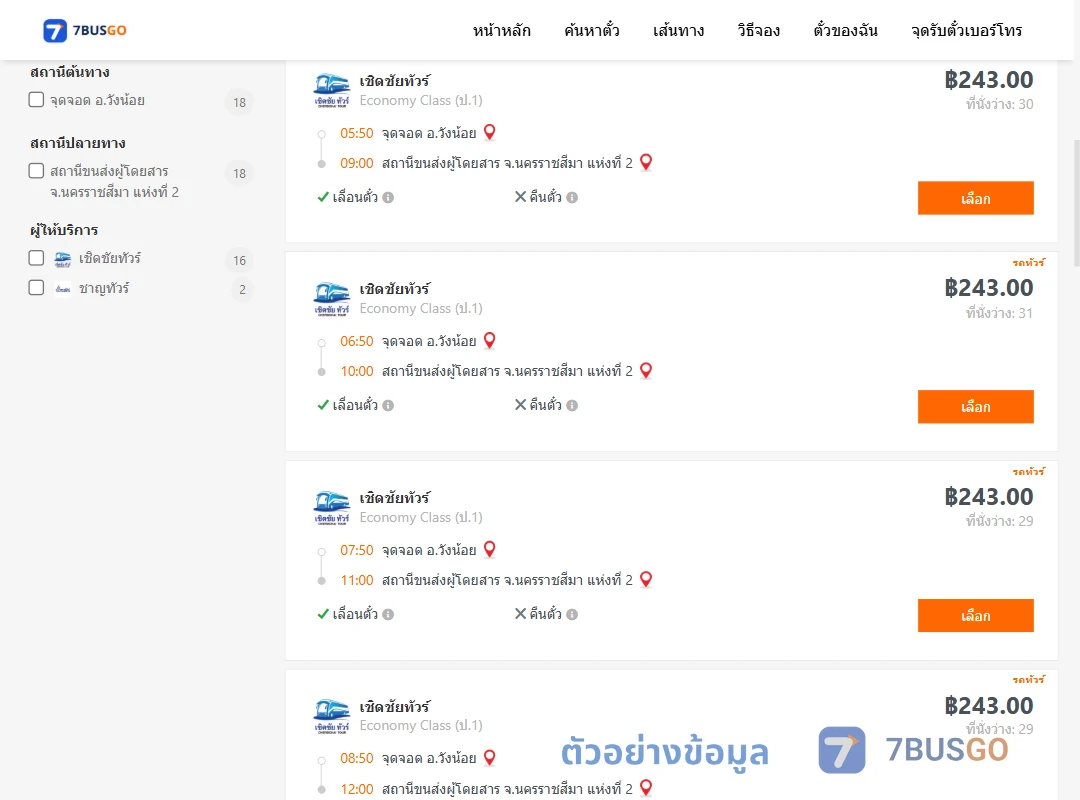Show คืนตั๋ว info icon on 06:50 trip

572,406
